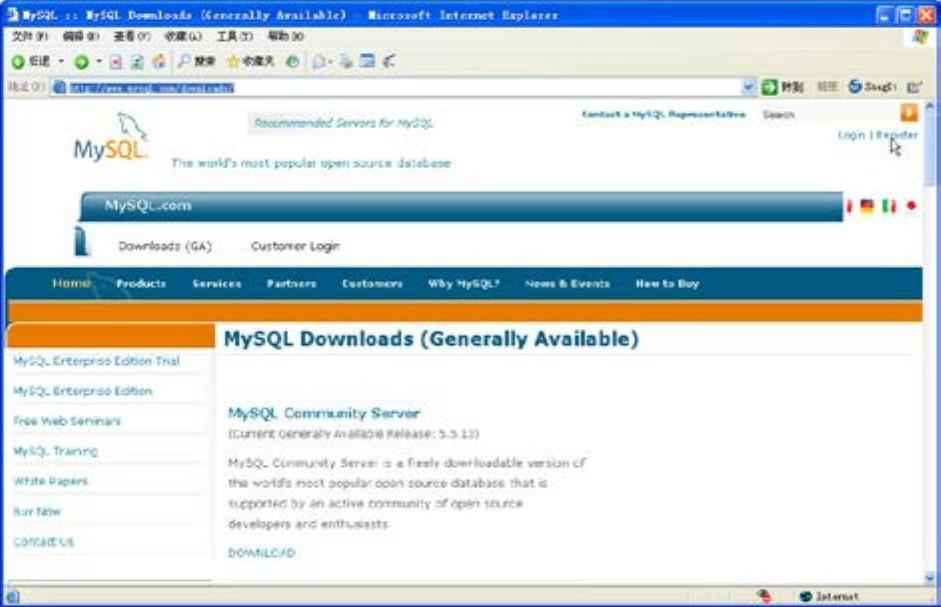
Task: Click Recommended Servers for MySQL banner
Action: click(343, 123)
